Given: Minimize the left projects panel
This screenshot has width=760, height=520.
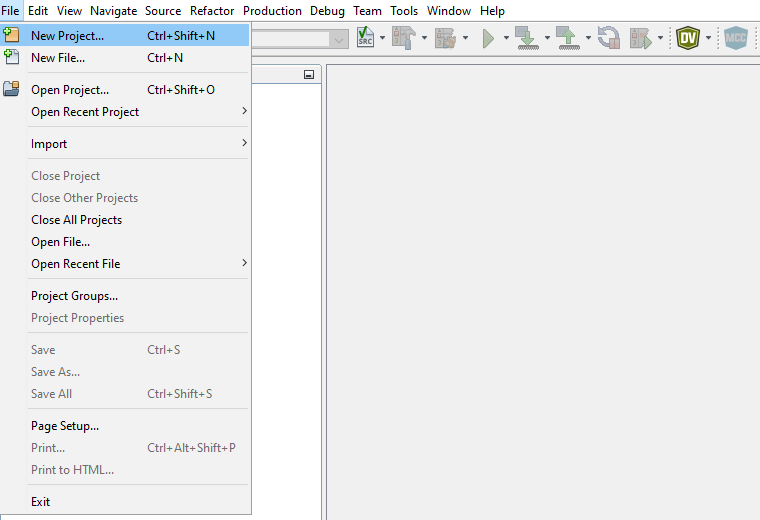Looking at the screenshot, I should (309, 75).
